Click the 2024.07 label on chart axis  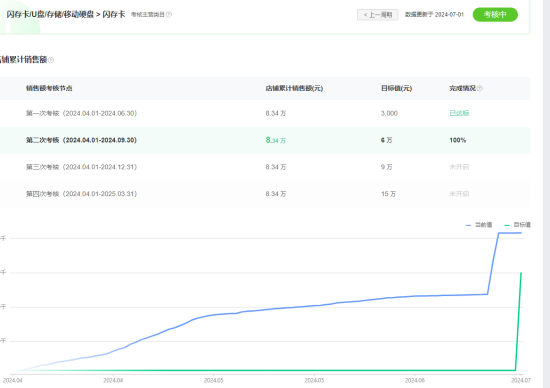(x=521, y=381)
